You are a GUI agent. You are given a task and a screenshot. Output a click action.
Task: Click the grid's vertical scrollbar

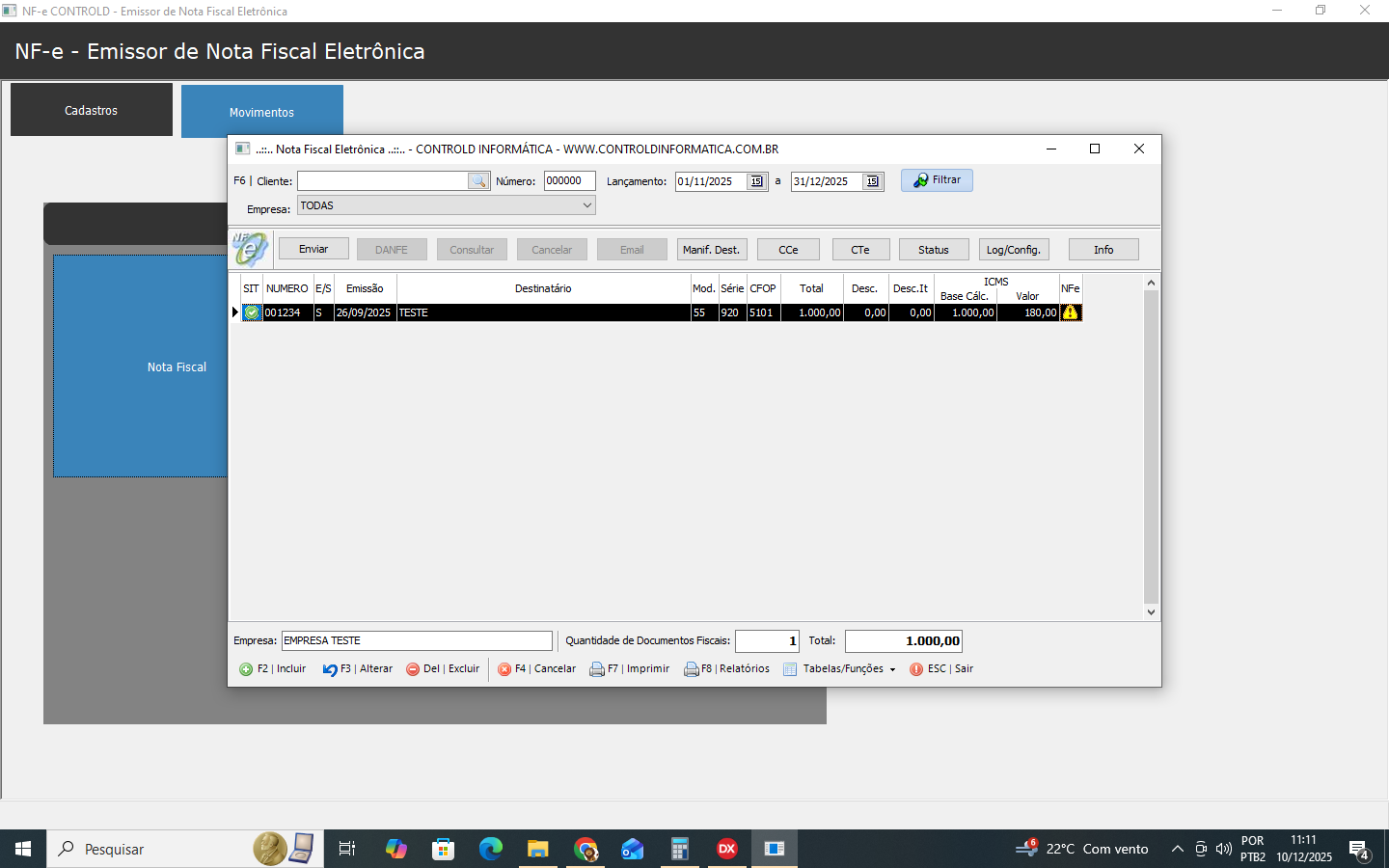click(1151, 444)
